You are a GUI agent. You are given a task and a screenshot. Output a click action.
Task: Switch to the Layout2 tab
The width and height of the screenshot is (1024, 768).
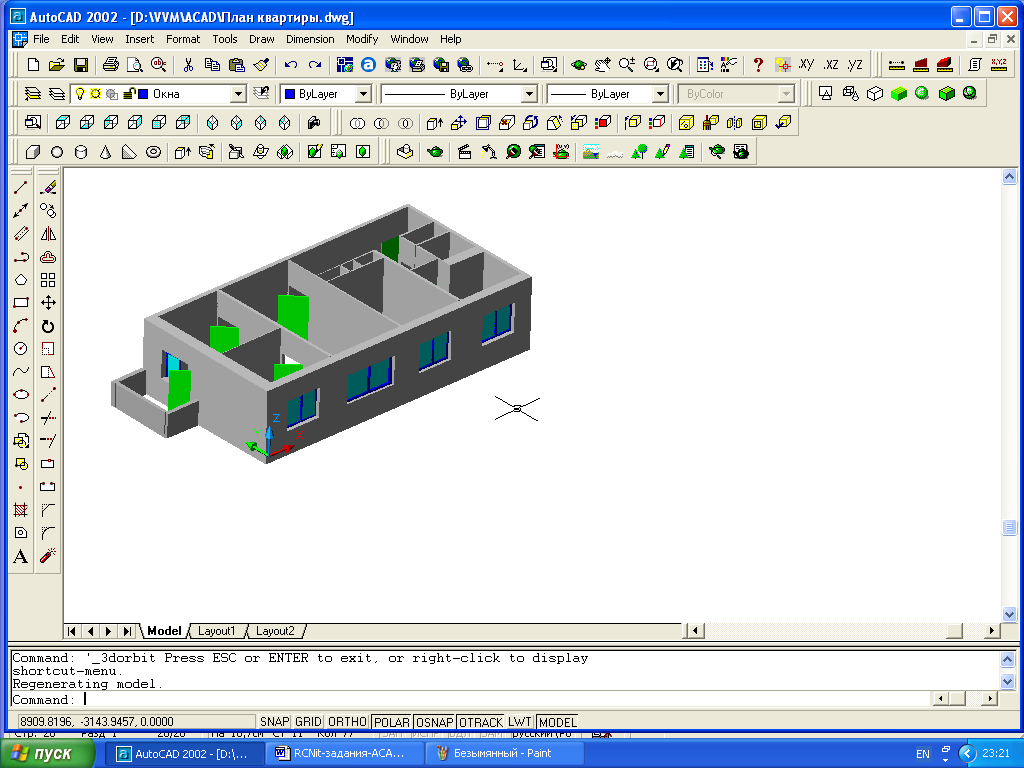click(x=275, y=631)
